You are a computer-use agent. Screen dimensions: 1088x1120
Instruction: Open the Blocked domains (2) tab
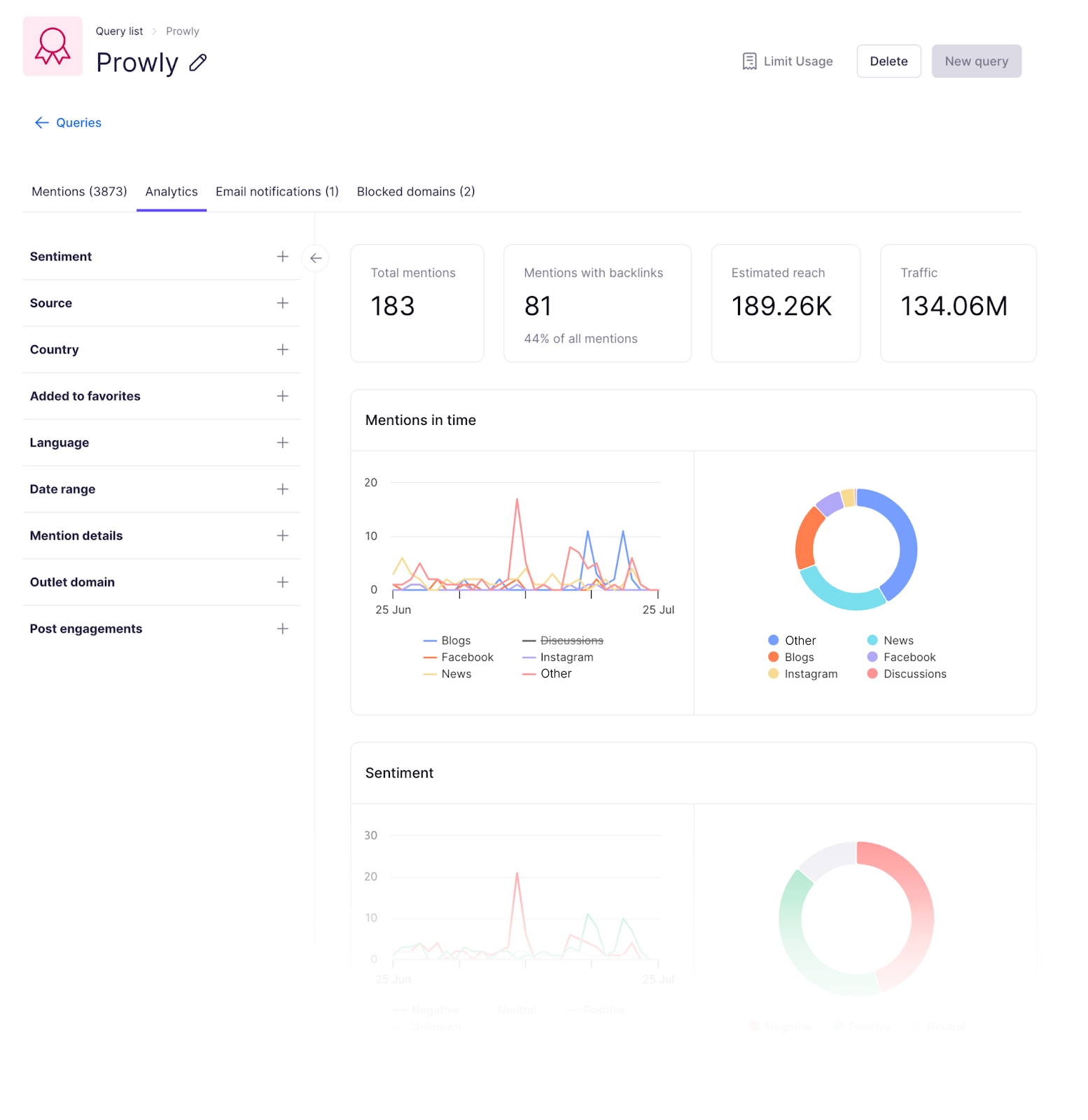(x=416, y=192)
